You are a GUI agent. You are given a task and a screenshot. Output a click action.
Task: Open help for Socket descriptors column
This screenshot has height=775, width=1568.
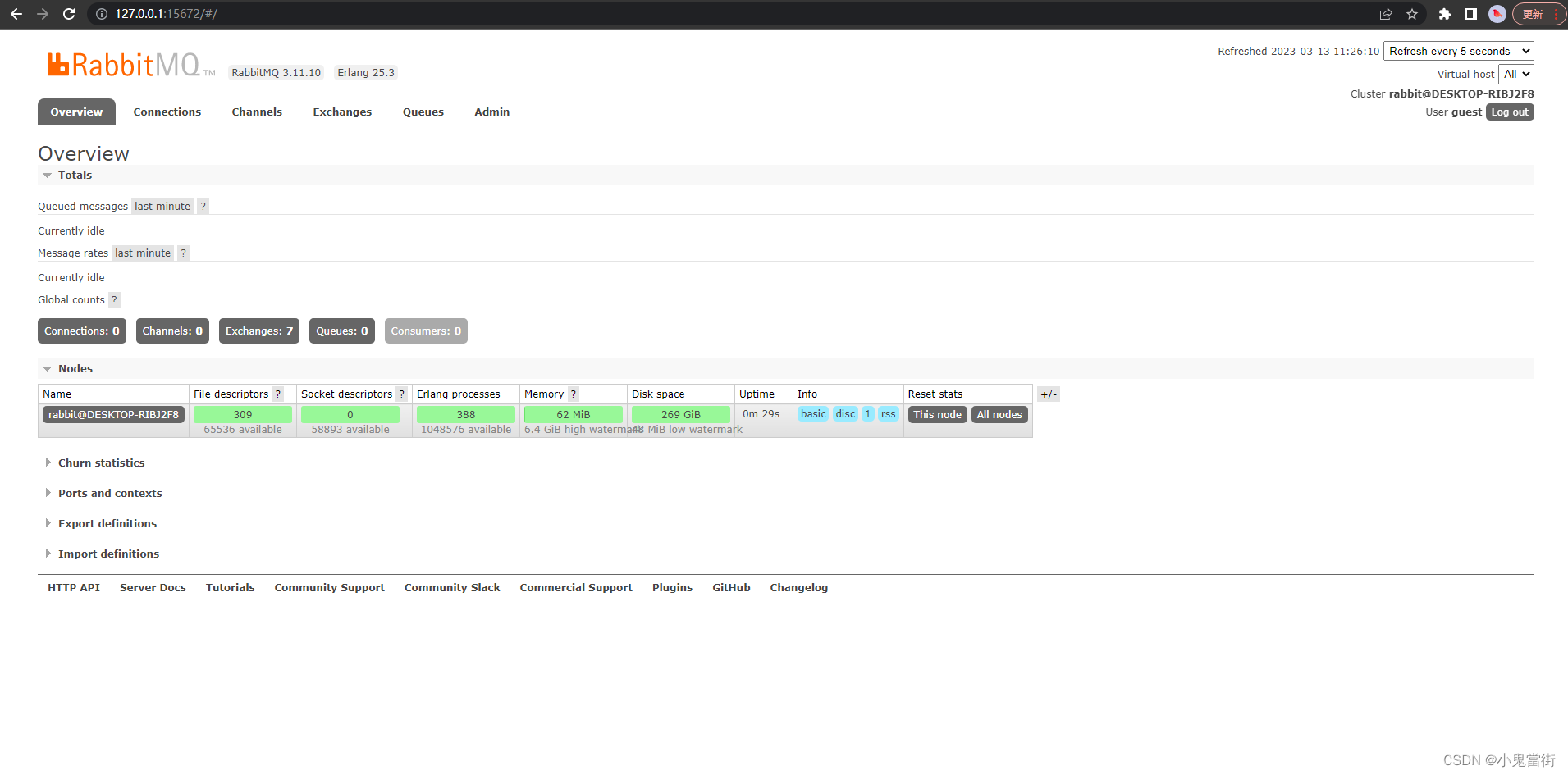pos(401,394)
